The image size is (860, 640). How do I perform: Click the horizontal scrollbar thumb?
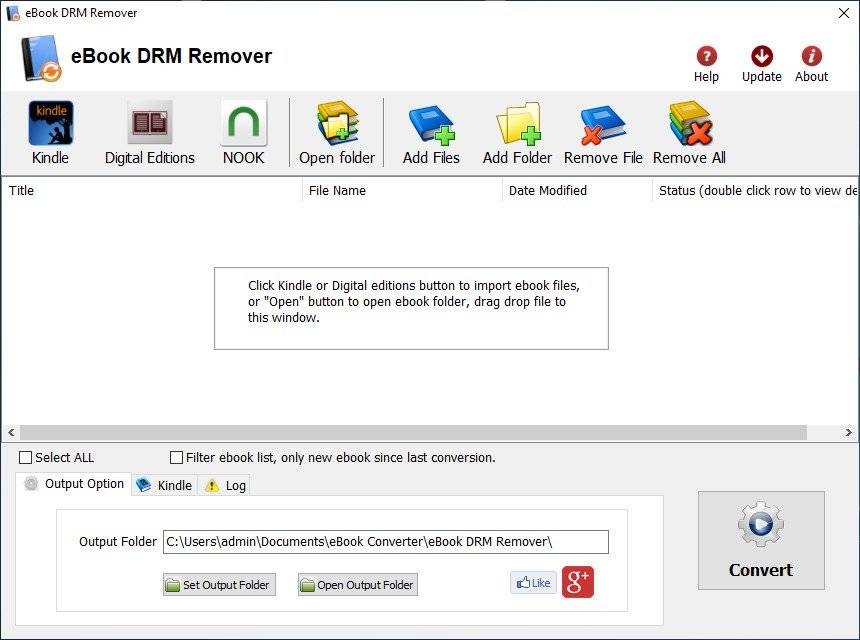414,432
